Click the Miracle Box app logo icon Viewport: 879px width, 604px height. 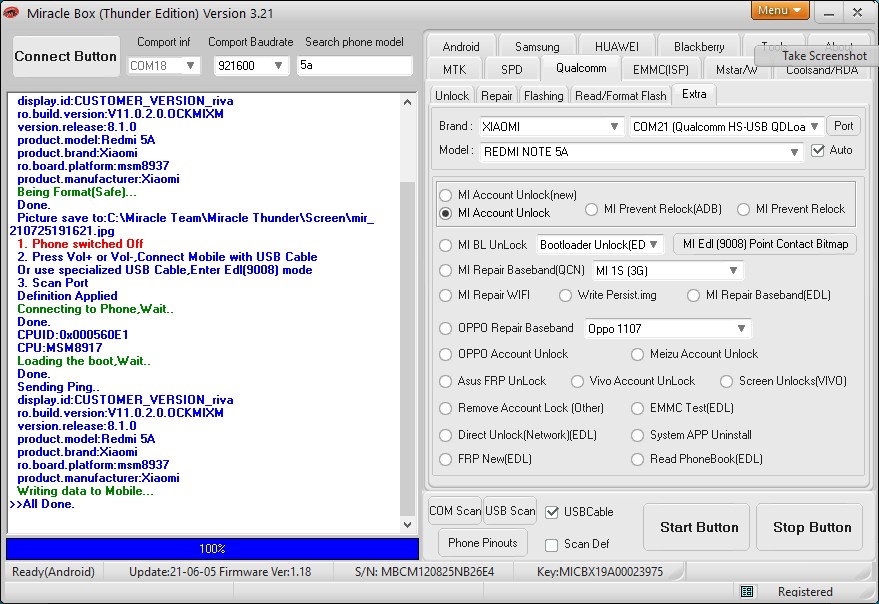11,12
